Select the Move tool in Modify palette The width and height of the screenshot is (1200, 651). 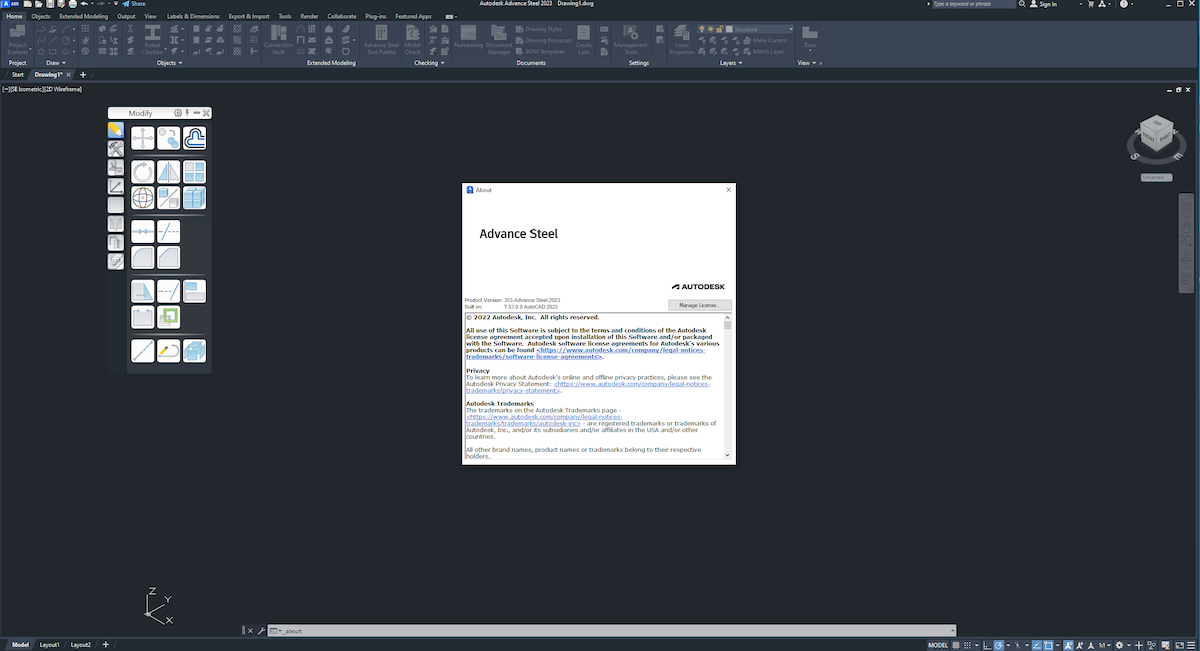point(143,138)
